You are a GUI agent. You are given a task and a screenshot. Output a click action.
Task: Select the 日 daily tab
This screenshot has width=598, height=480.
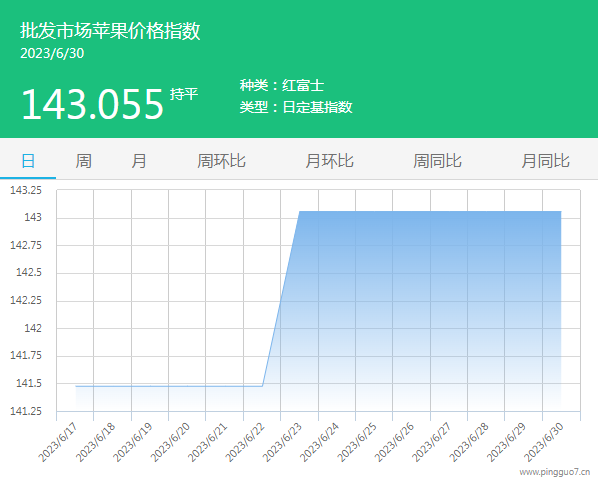pos(28,161)
